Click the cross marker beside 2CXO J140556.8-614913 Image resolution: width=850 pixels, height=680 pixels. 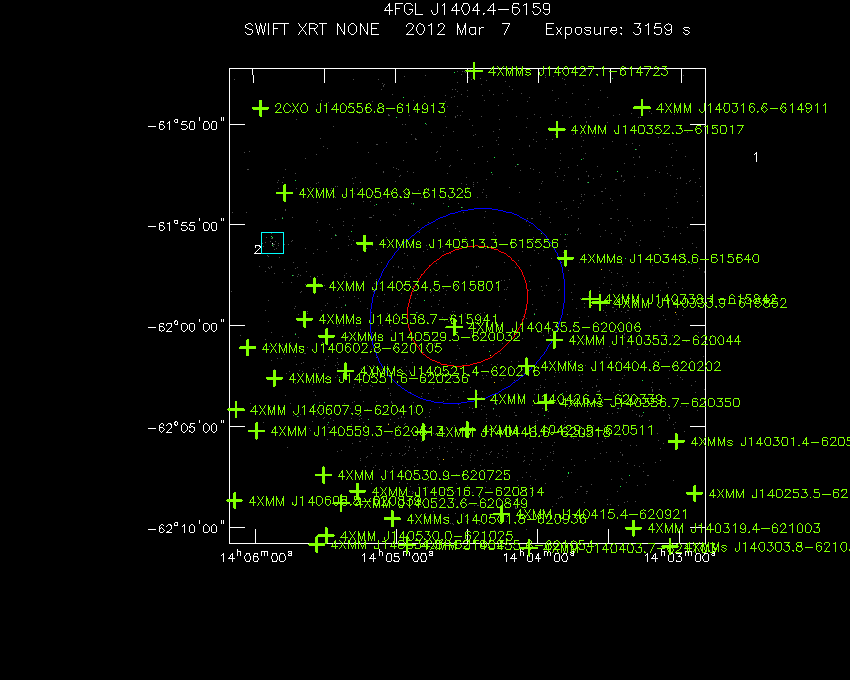pos(261,108)
